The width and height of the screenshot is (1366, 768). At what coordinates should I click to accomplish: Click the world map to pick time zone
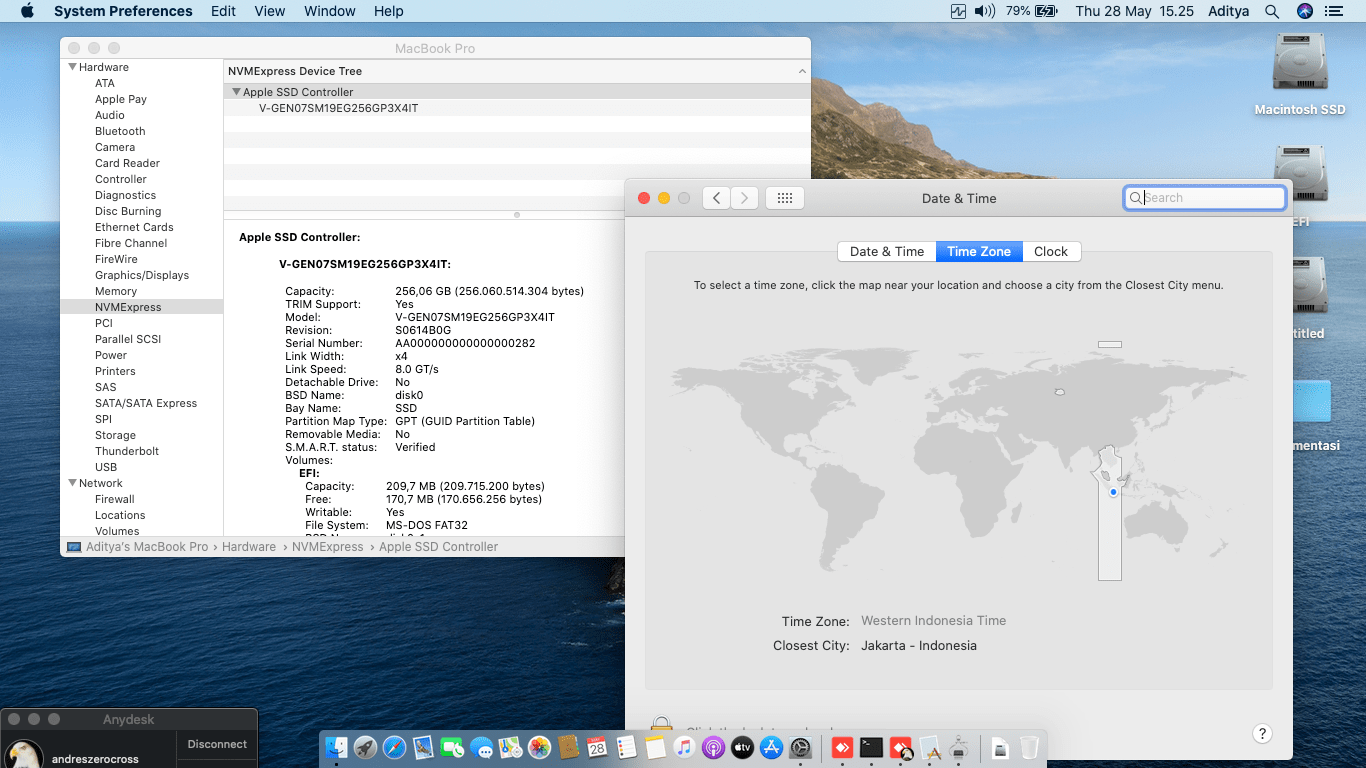point(959,460)
